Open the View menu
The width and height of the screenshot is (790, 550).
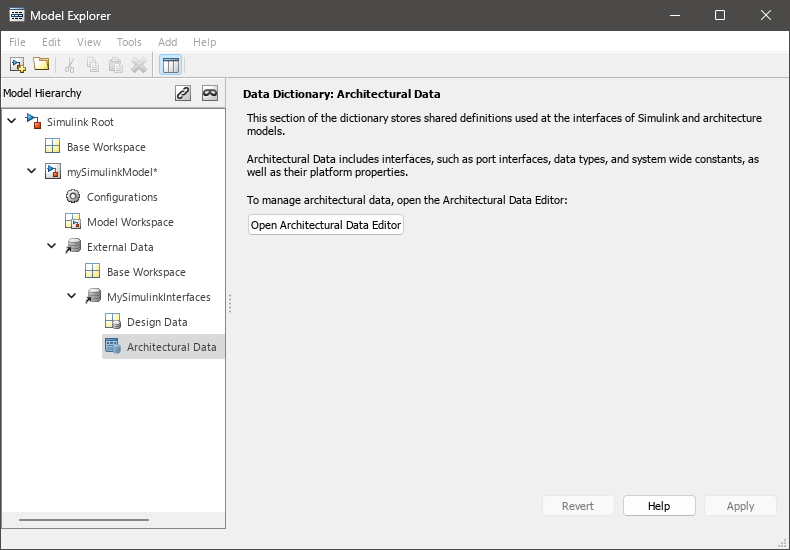89,42
